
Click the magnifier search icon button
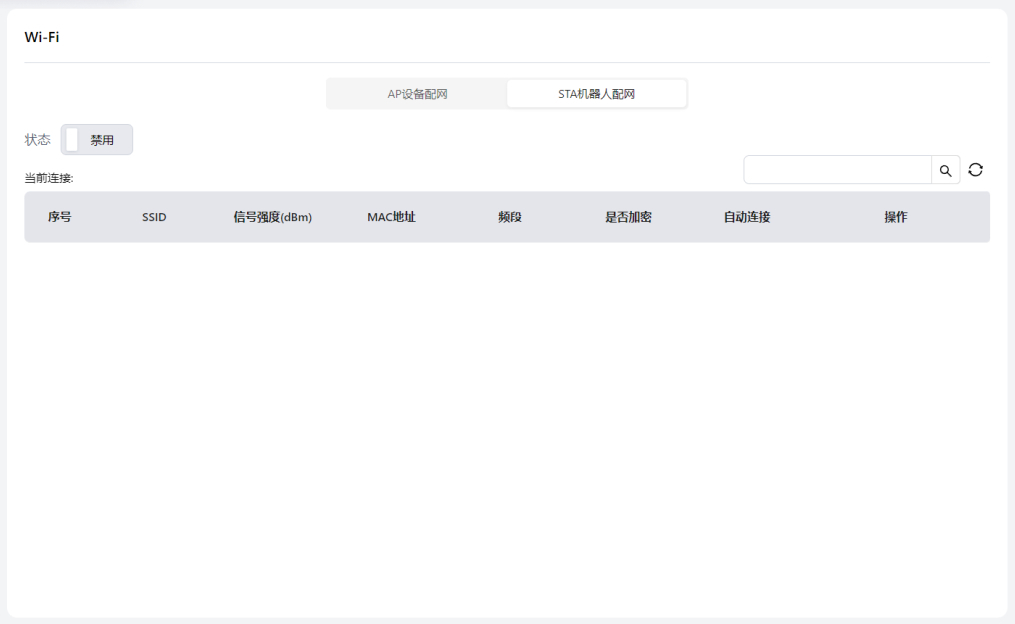[945, 170]
